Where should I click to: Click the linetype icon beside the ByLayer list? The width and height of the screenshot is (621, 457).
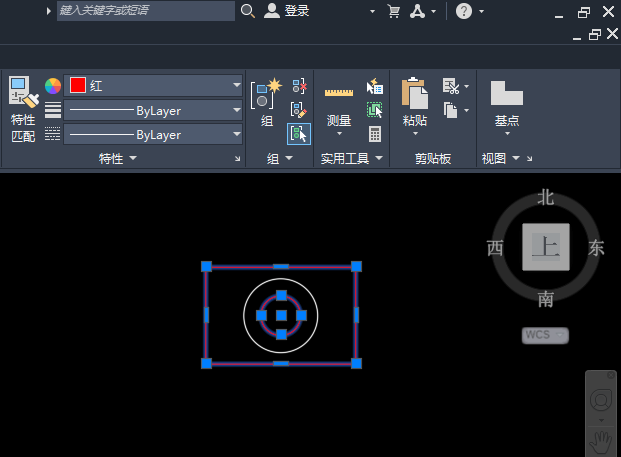point(53,134)
